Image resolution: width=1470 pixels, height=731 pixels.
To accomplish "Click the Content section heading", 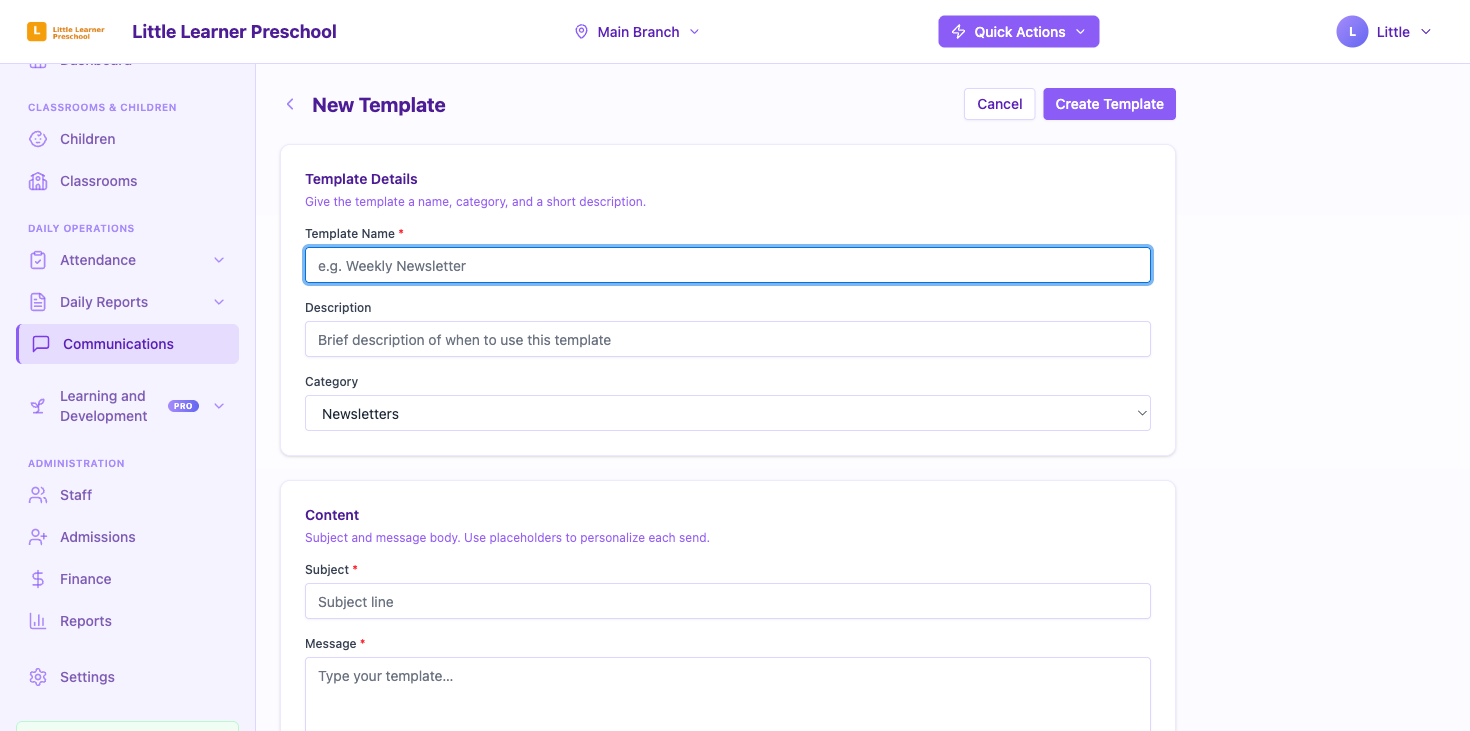I will 332,515.
